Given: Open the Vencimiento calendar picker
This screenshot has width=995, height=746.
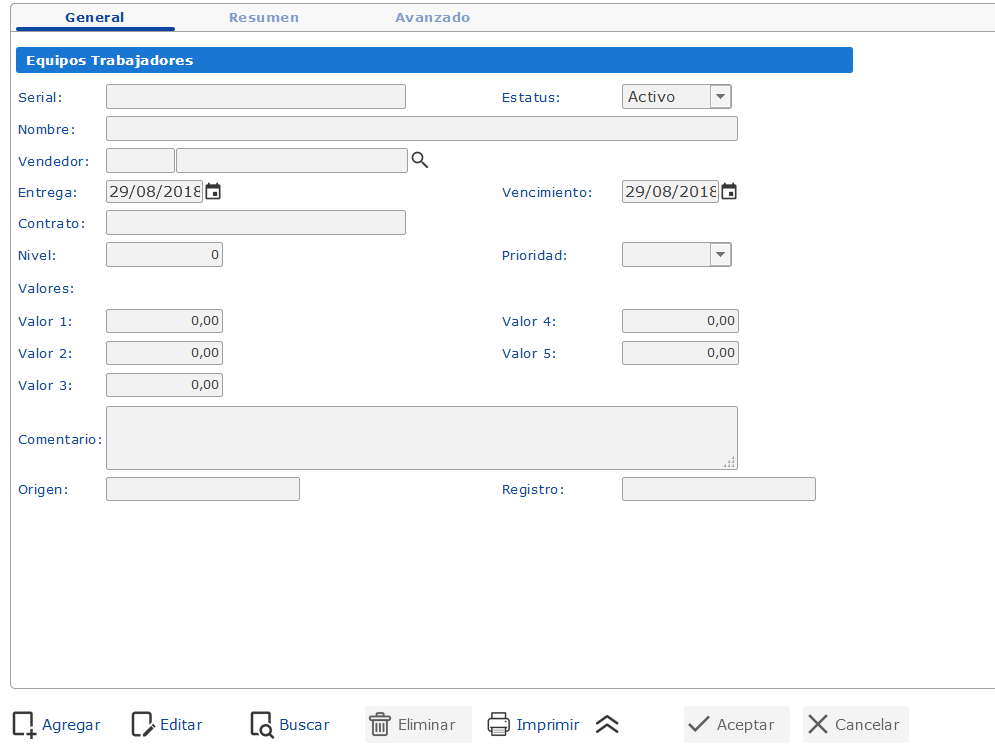Looking at the screenshot, I should tap(729, 192).
